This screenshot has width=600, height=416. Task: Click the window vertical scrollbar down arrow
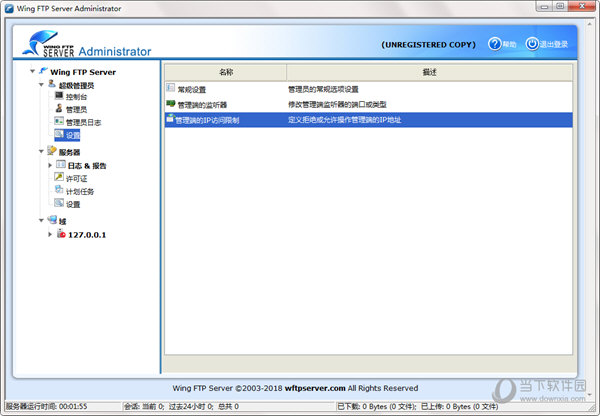point(589,395)
